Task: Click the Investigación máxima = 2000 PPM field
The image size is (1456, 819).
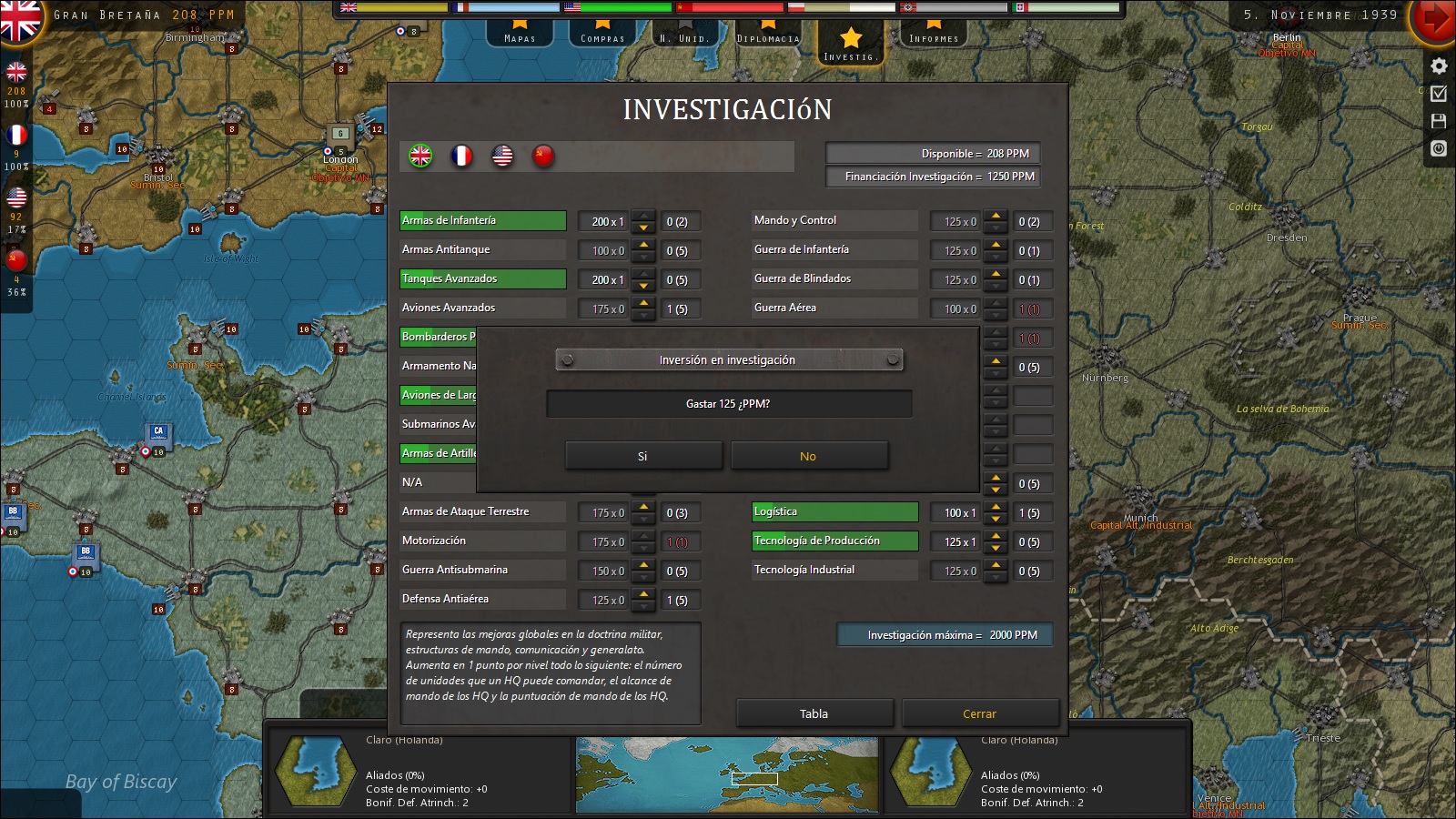Action: (x=945, y=635)
